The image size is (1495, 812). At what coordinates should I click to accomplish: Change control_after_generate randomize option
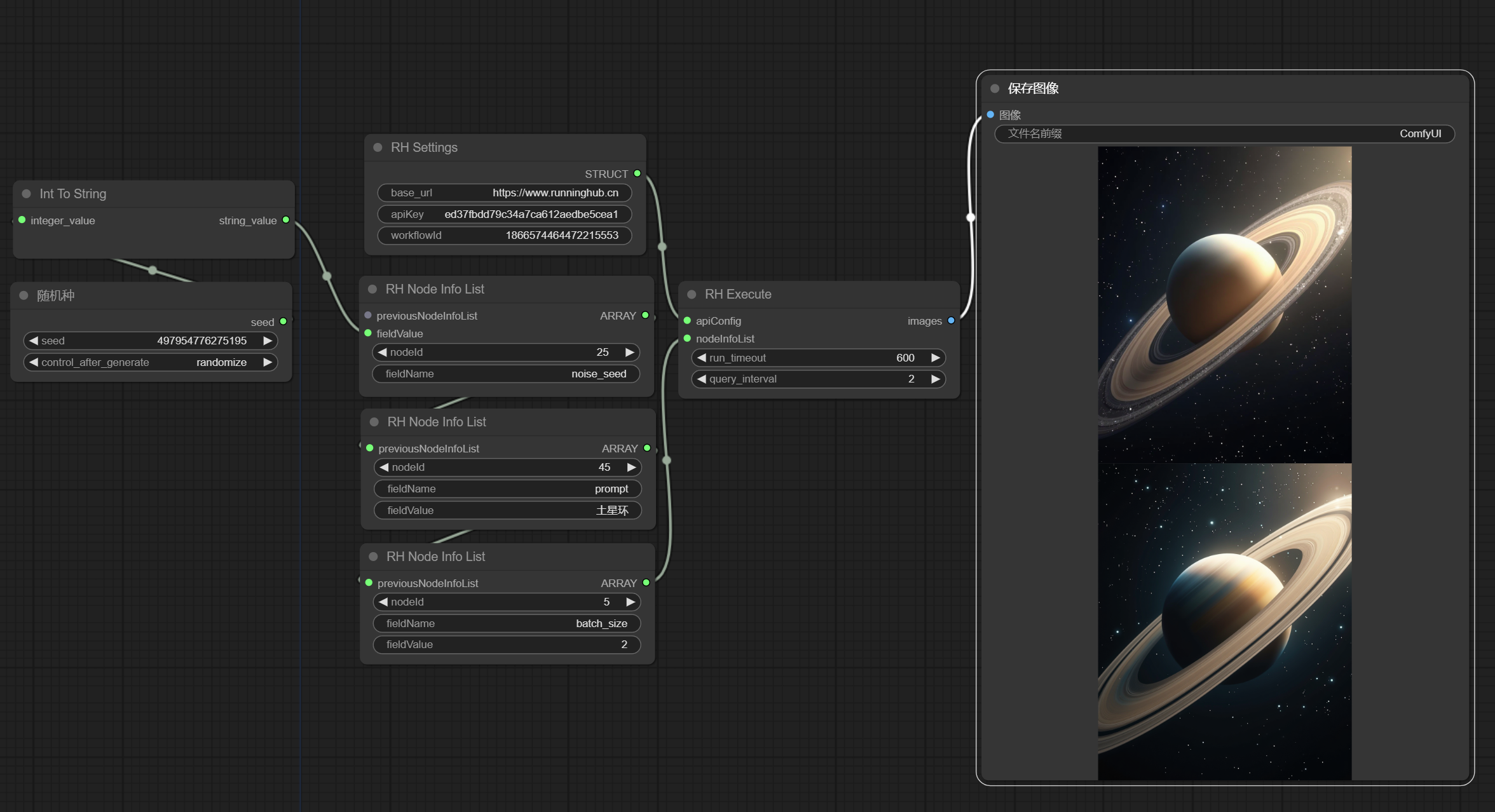click(x=151, y=362)
